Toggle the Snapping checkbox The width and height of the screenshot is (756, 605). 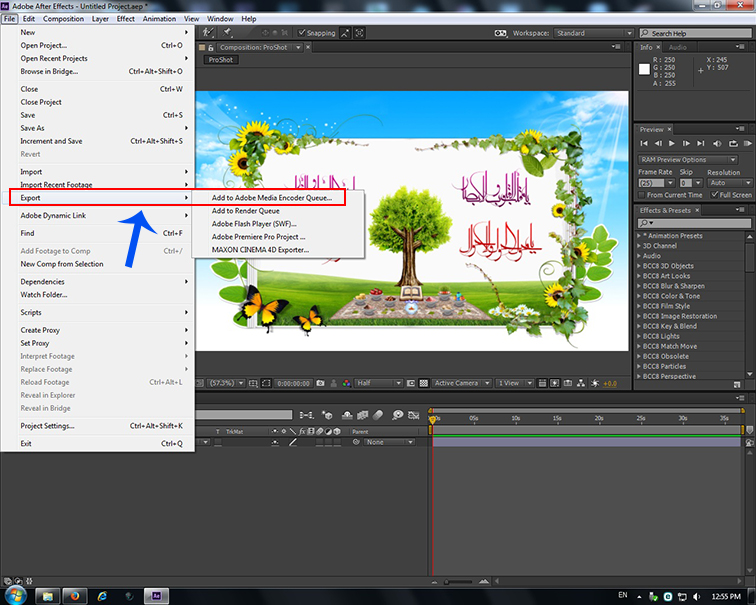tap(302, 33)
